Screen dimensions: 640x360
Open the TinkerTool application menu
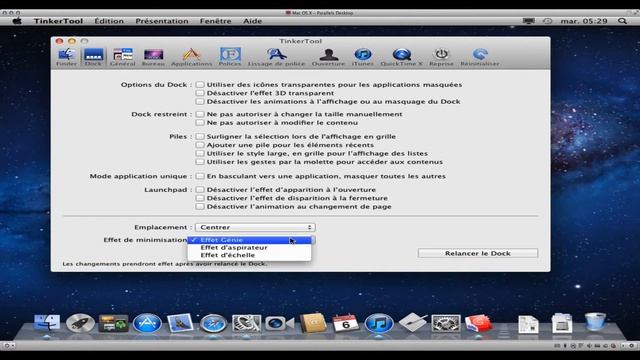tap(58, 21)
